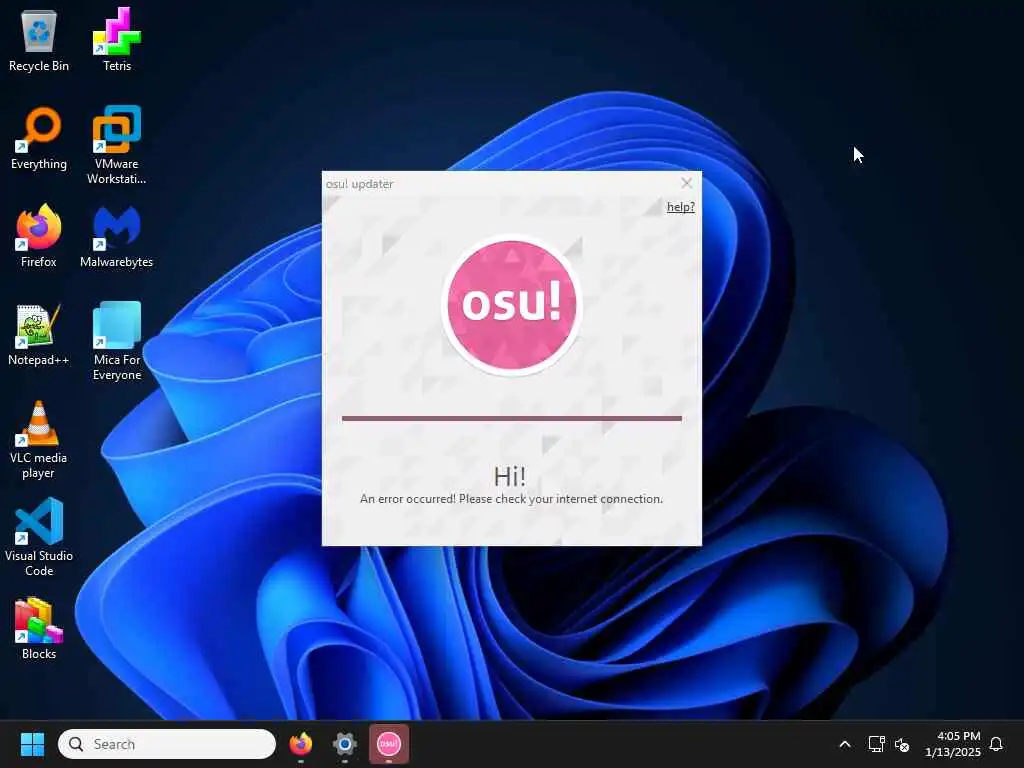Open the Settings gear taskbar app

pos(345,744)
